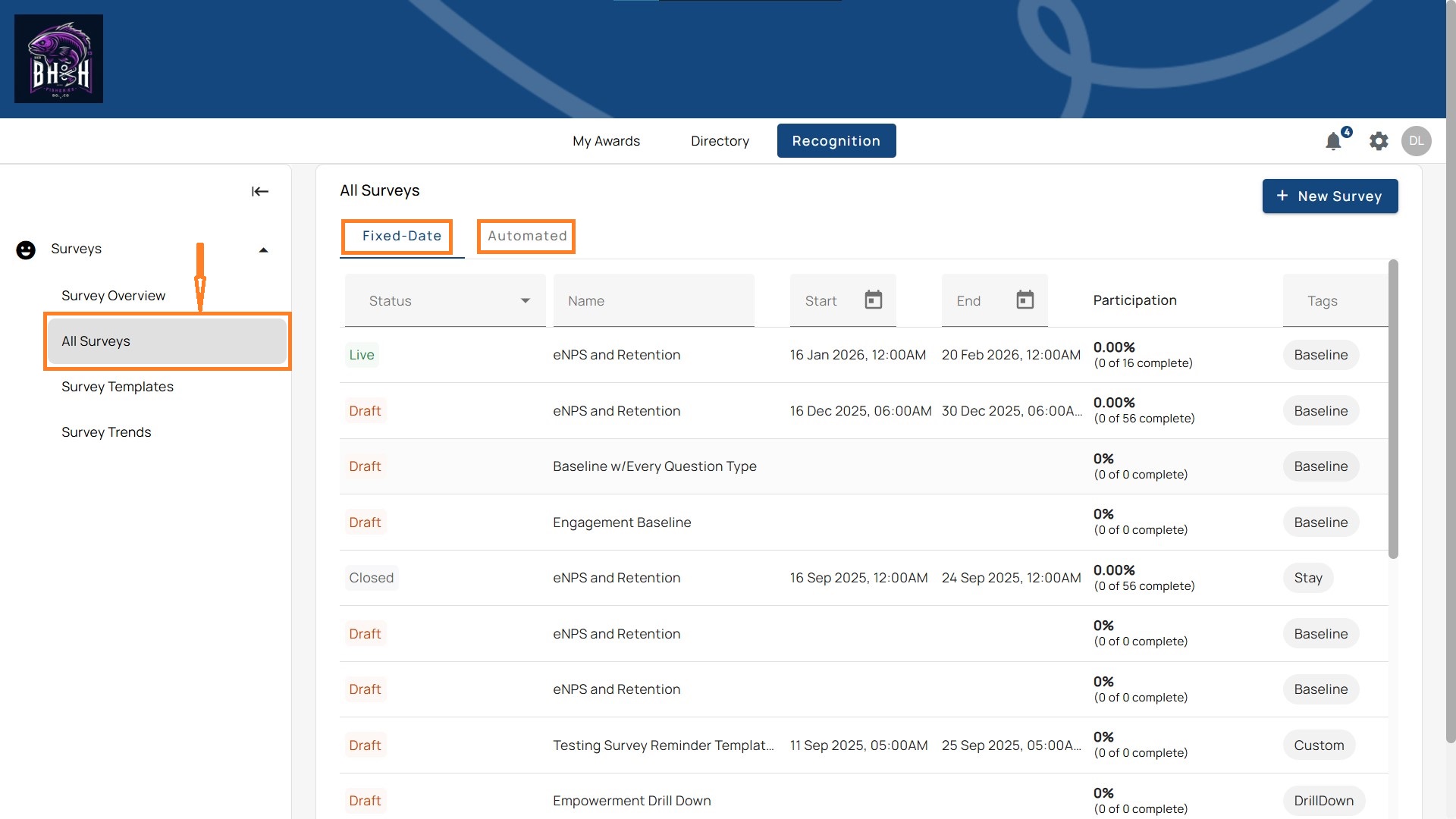Click the BH fish company logo

58,58
